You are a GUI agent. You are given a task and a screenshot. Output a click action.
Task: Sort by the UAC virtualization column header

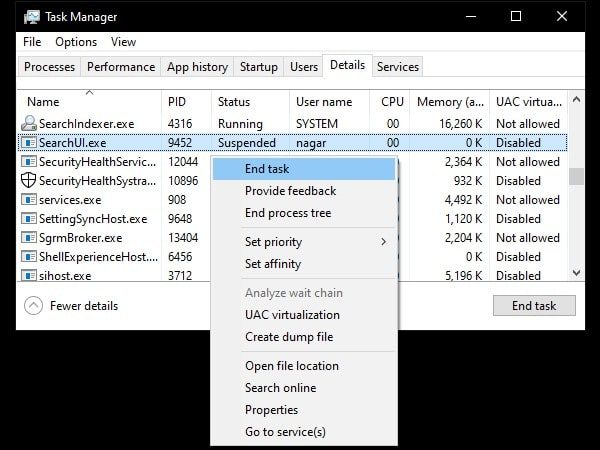(x=528, y=102)
